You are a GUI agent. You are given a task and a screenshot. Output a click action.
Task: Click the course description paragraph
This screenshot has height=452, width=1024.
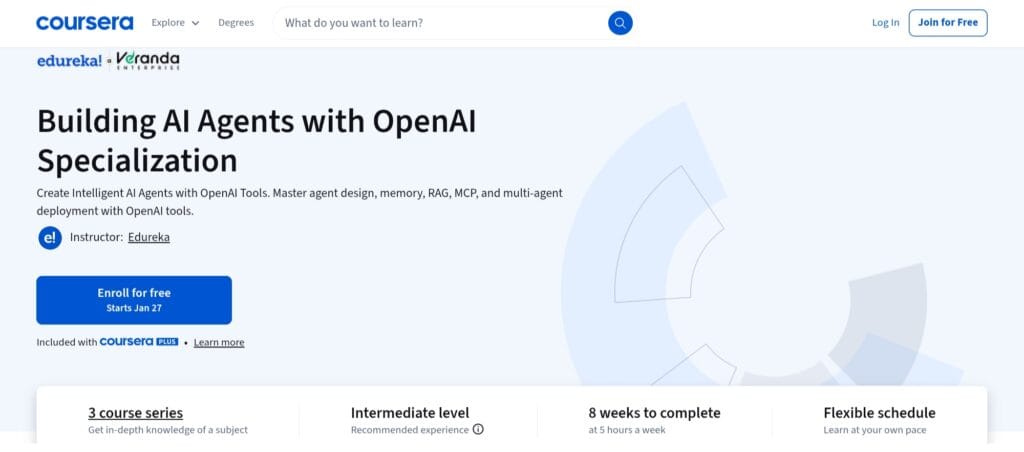(x=300, y=202)
